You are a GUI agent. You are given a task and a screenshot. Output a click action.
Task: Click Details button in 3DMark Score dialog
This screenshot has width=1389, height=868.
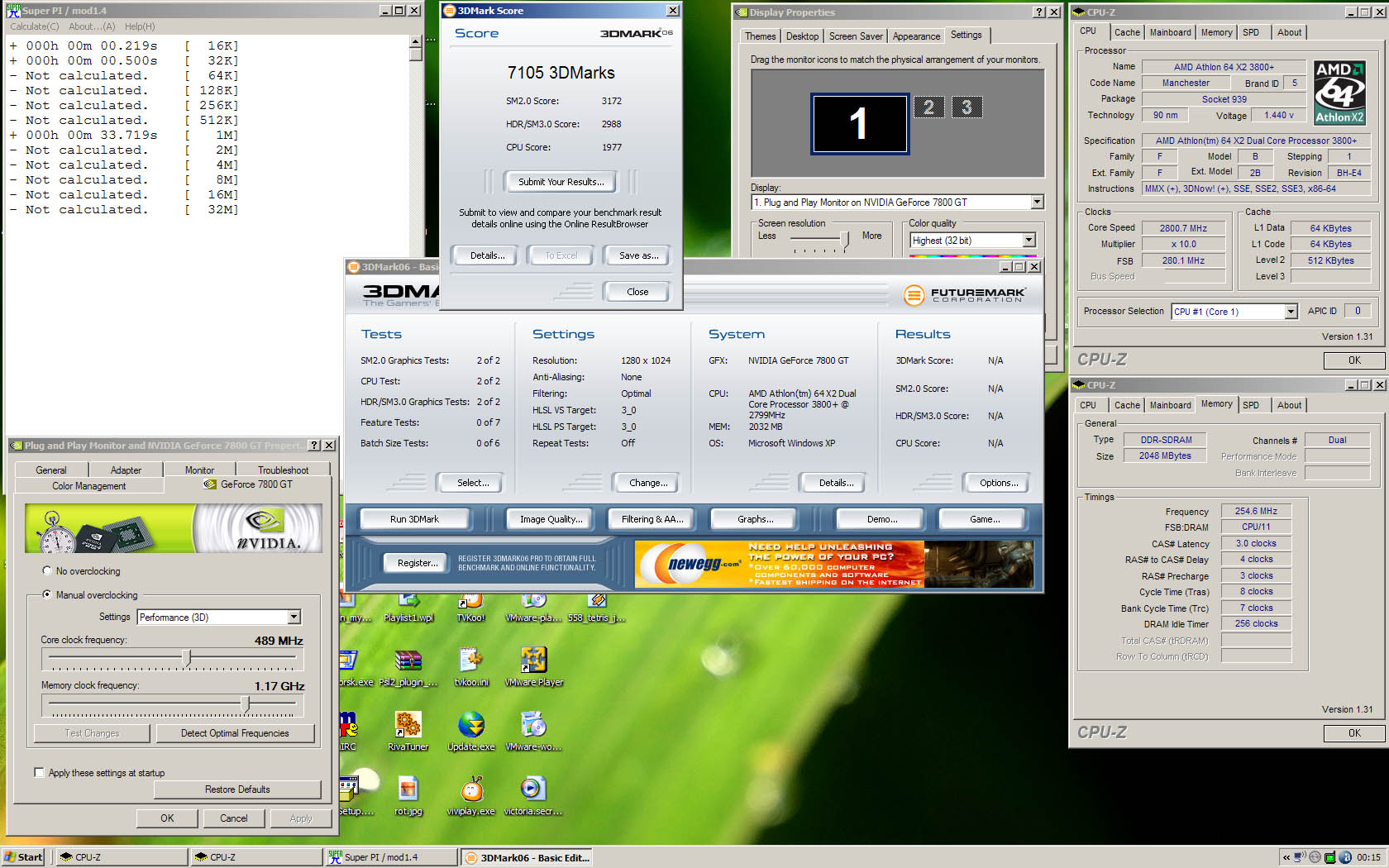tap(487, 255)
